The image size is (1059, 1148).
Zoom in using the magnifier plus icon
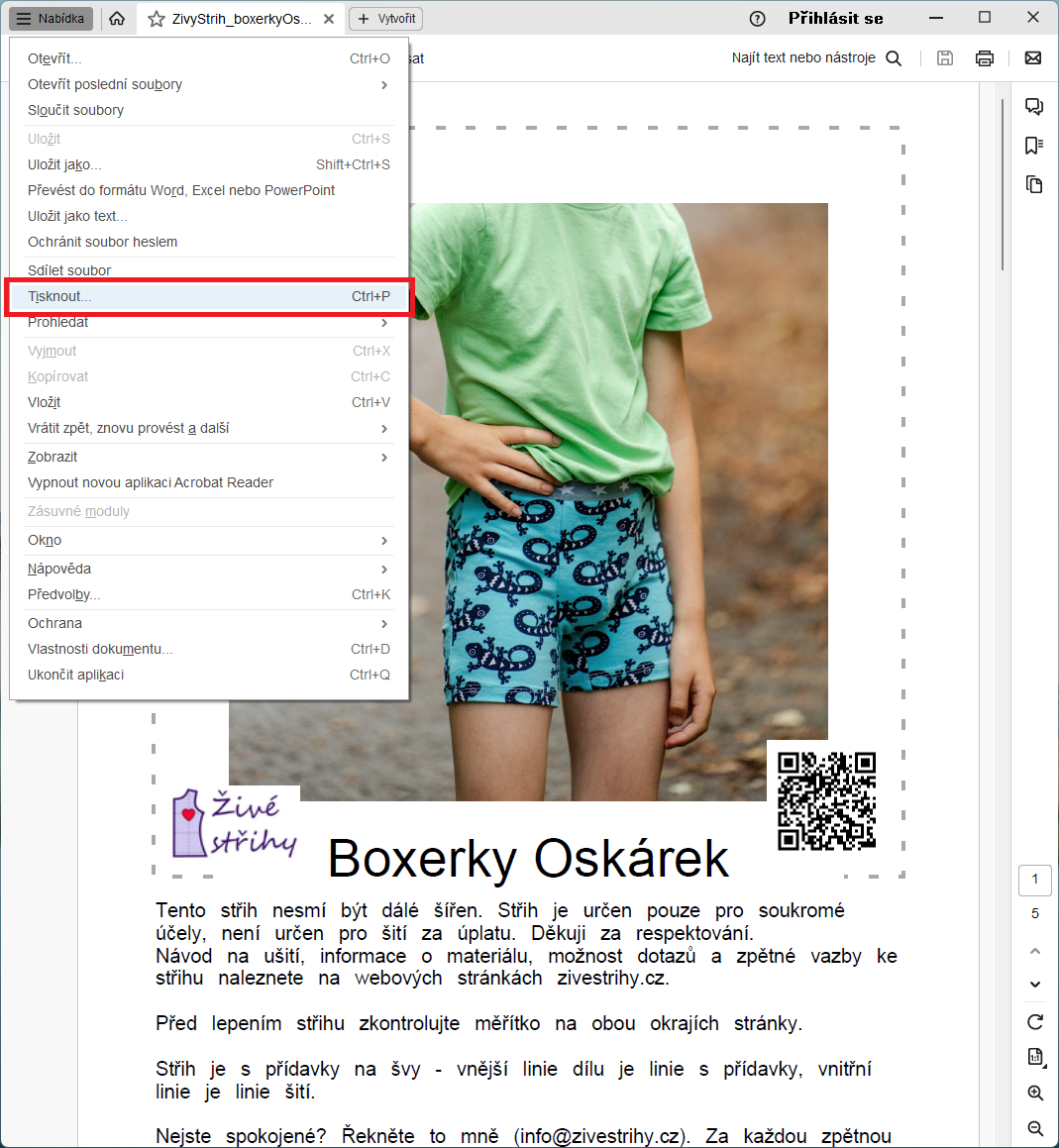click(1035, 1094)
